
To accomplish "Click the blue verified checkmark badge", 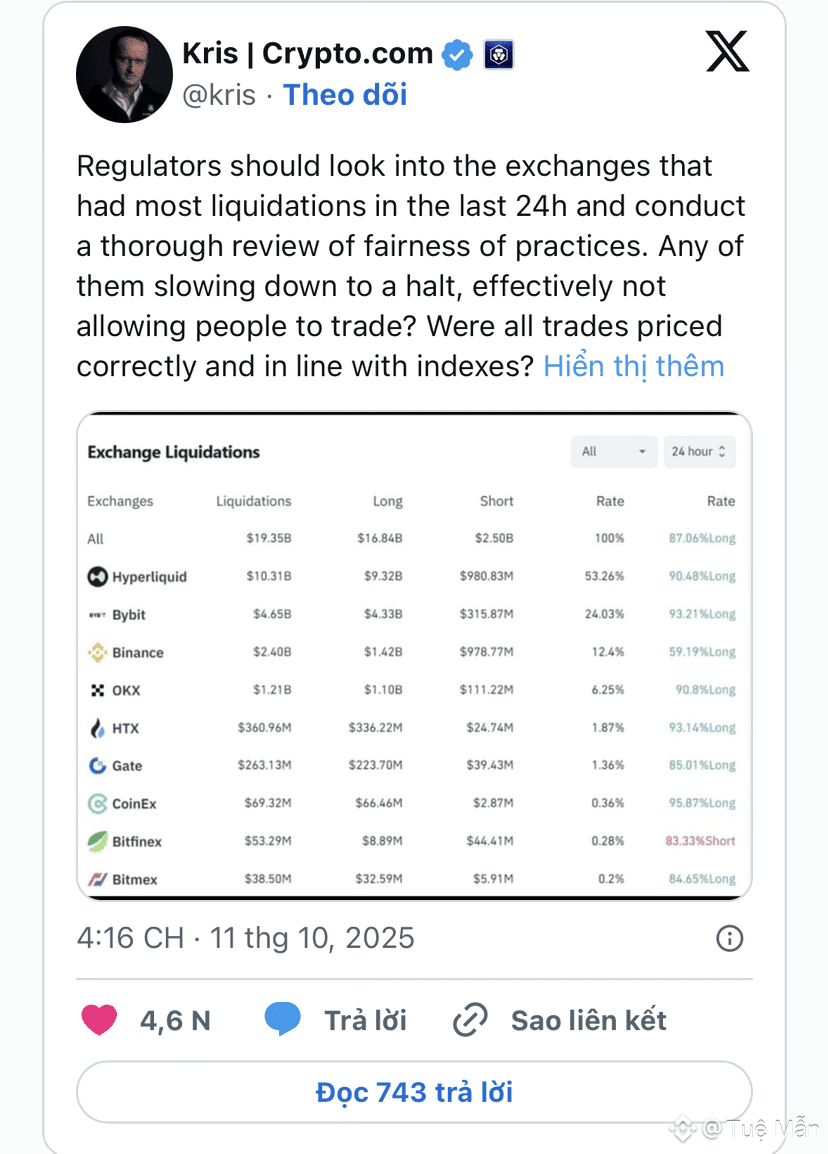I will [457, 54].
